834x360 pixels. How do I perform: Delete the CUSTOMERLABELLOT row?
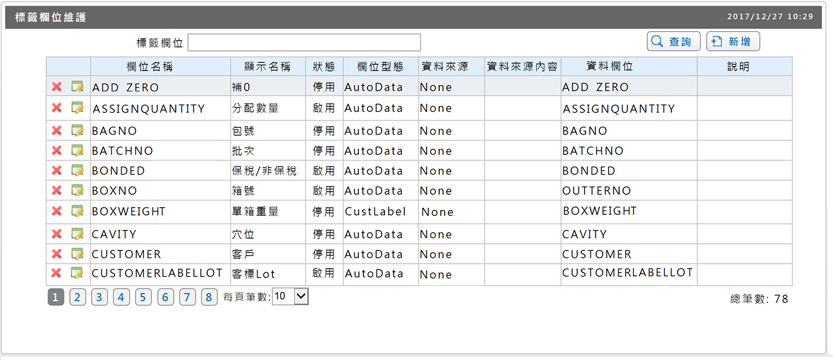(56, 273)
